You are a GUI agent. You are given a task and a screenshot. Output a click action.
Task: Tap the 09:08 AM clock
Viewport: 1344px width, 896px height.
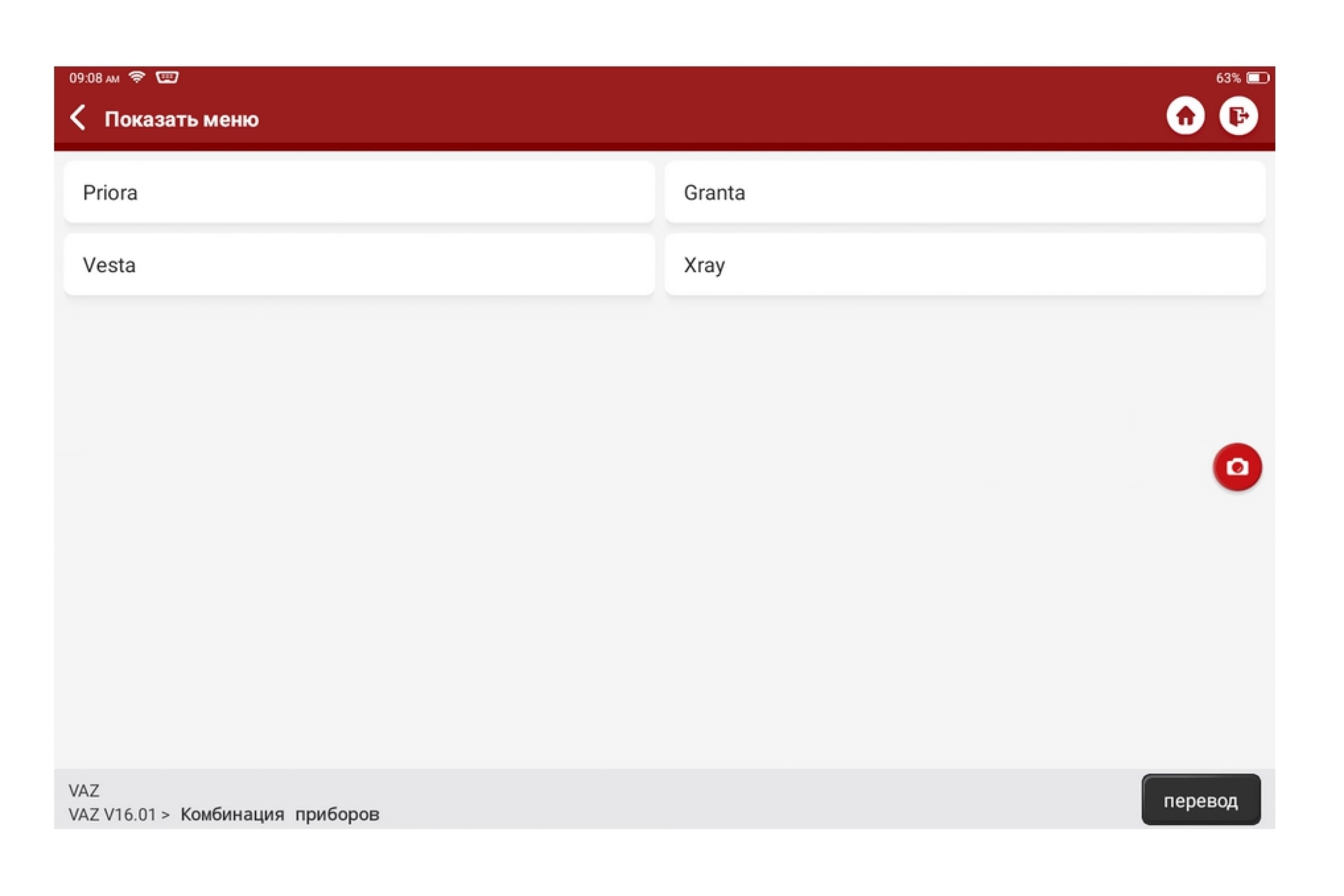(x=94, y=78)
